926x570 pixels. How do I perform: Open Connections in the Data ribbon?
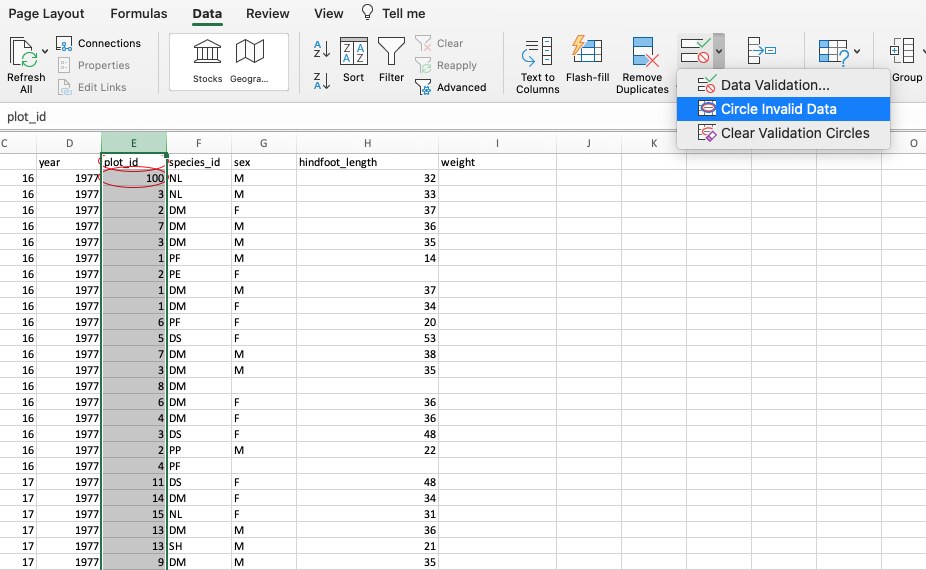(x=99, y=43)
